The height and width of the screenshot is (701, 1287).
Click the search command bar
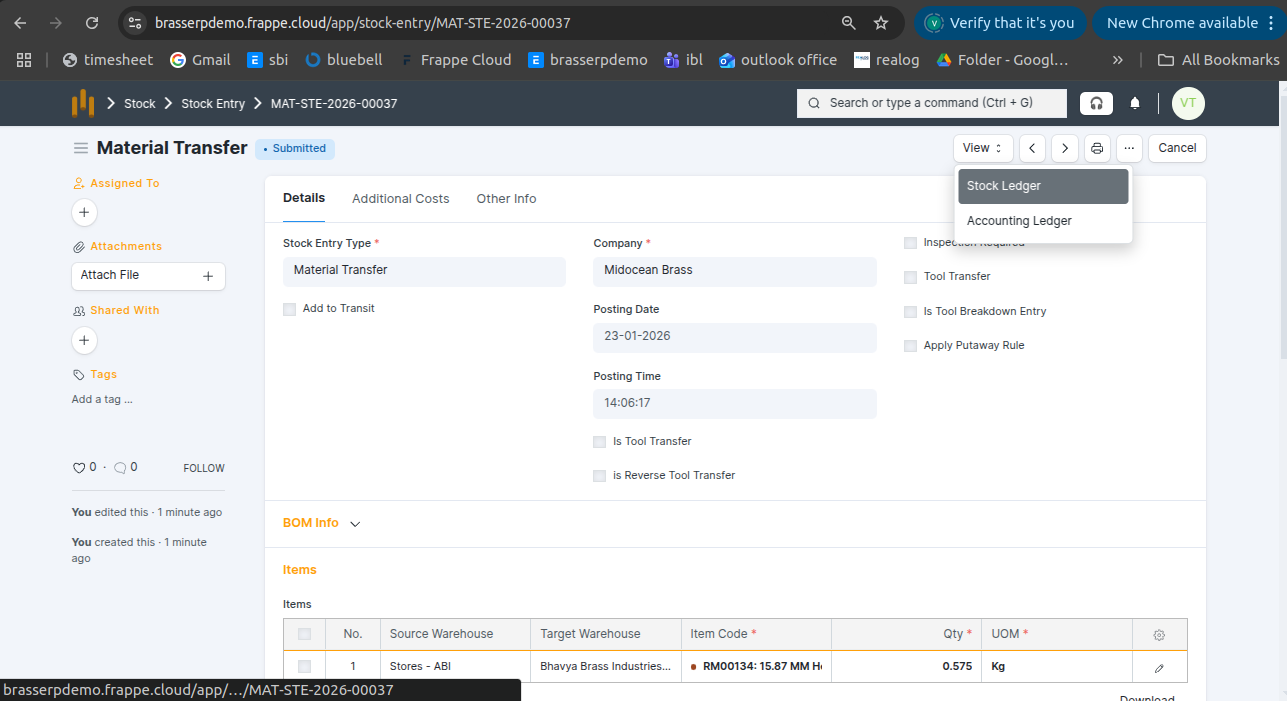931,103
